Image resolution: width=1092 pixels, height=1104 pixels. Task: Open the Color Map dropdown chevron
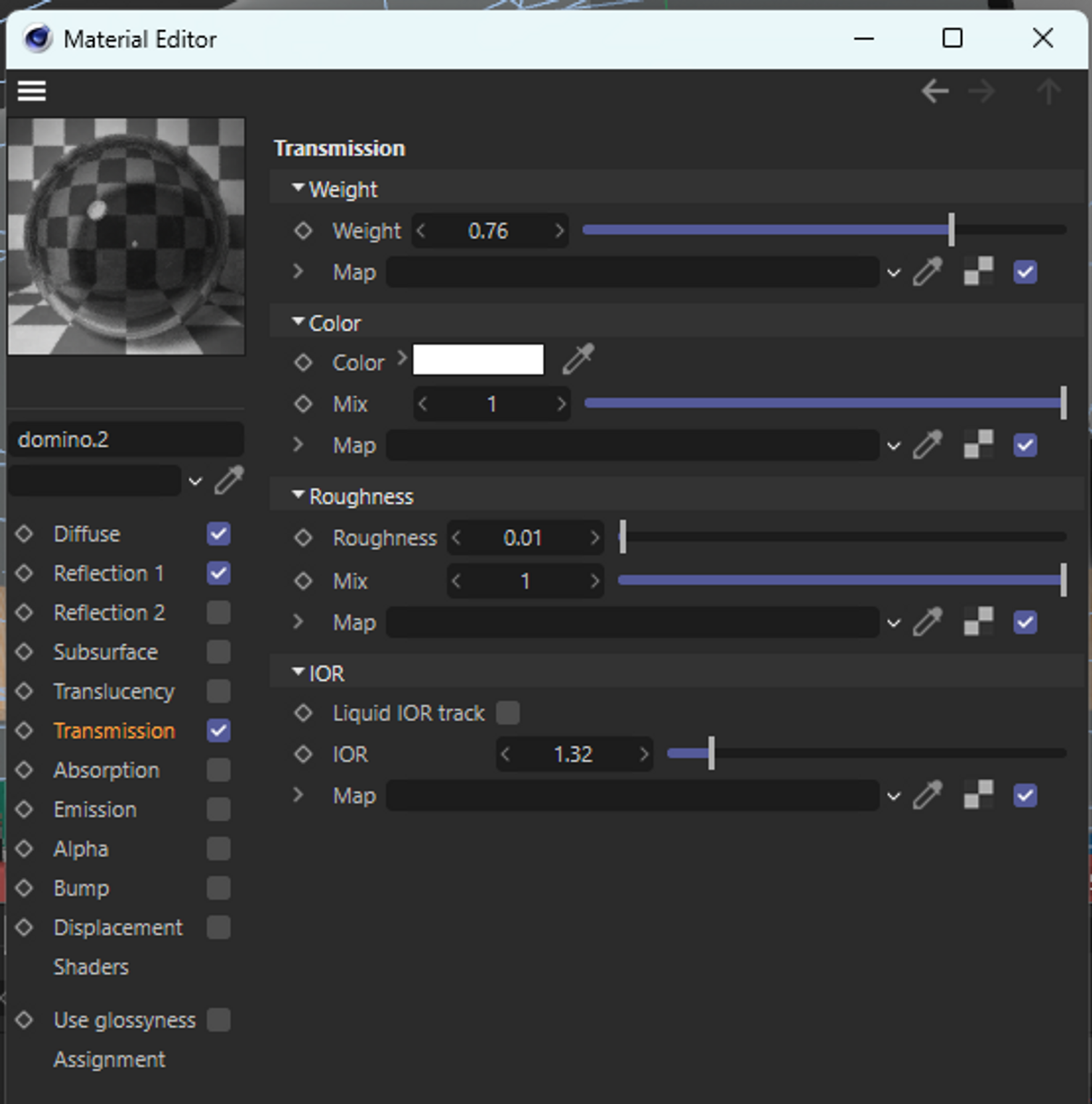point(893,446)
